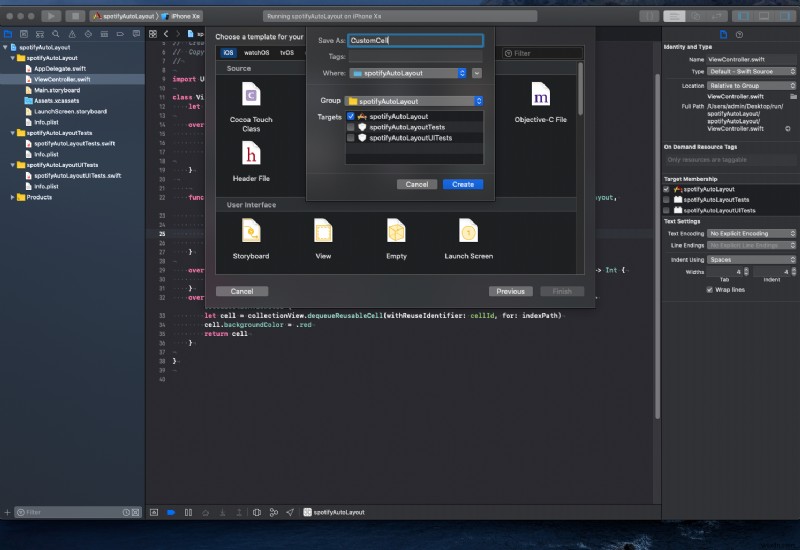Select the Empty user interface template

396,232
